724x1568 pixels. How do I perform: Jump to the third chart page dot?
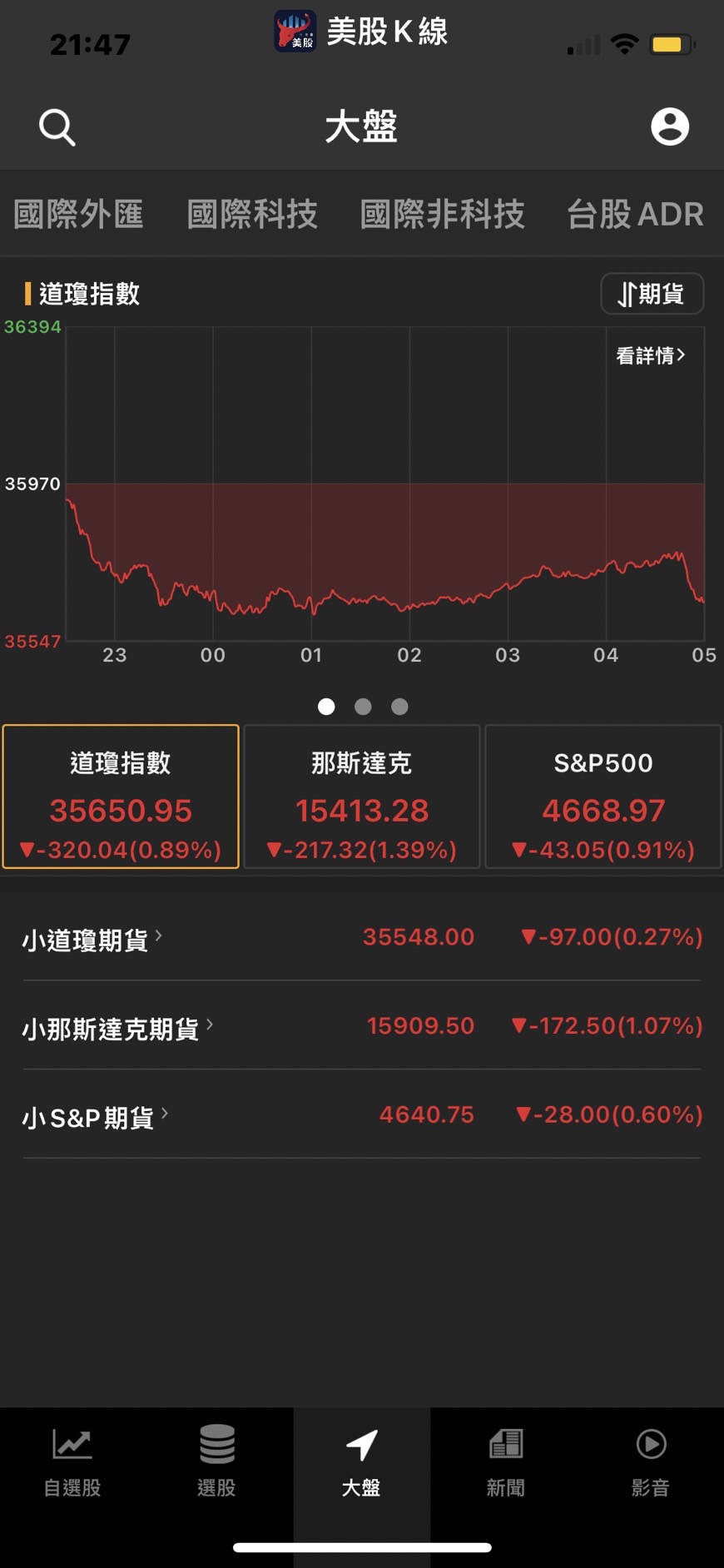[399, 707]
